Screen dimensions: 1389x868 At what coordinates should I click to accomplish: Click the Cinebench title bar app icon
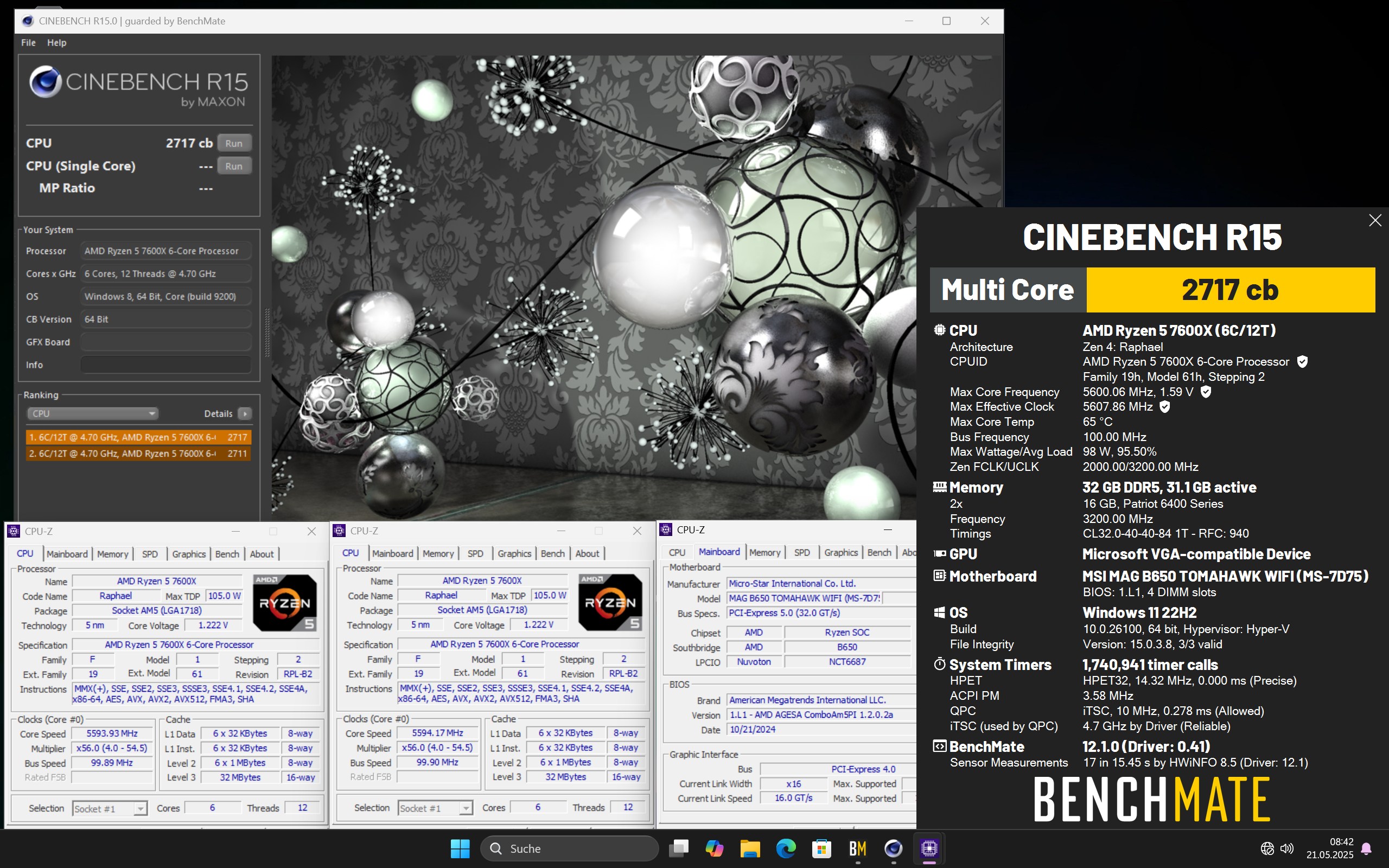coord(27,21)
